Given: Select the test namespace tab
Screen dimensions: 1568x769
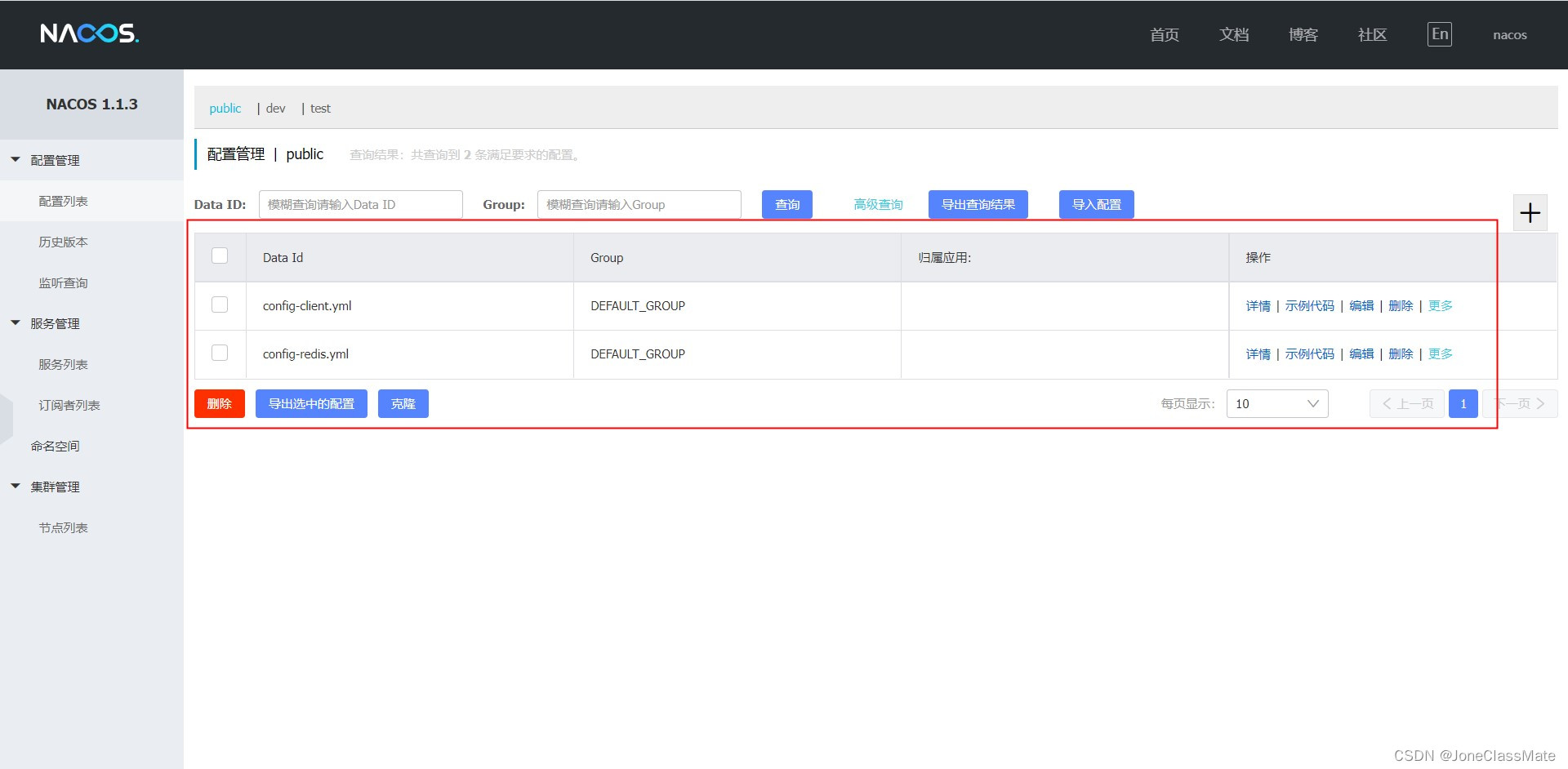Looking at the screenshot, I should [x=320, y=109].
